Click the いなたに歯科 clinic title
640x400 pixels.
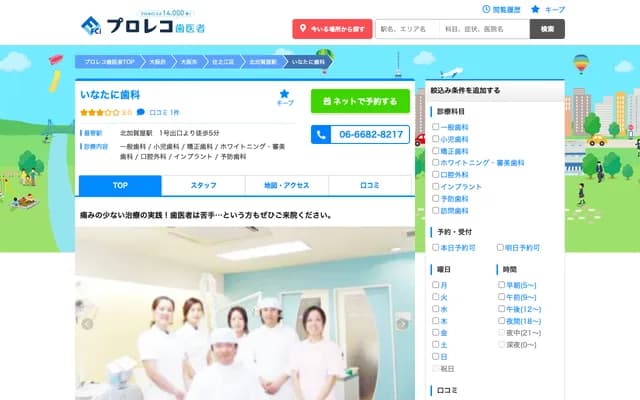coord(110,95)
